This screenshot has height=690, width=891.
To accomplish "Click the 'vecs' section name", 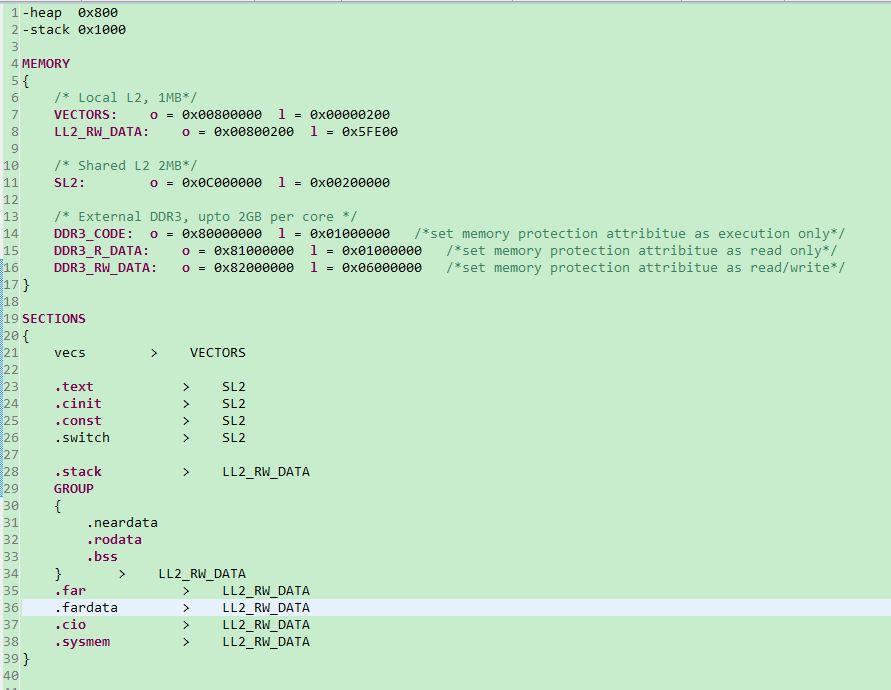I will (x=70, y=353).
